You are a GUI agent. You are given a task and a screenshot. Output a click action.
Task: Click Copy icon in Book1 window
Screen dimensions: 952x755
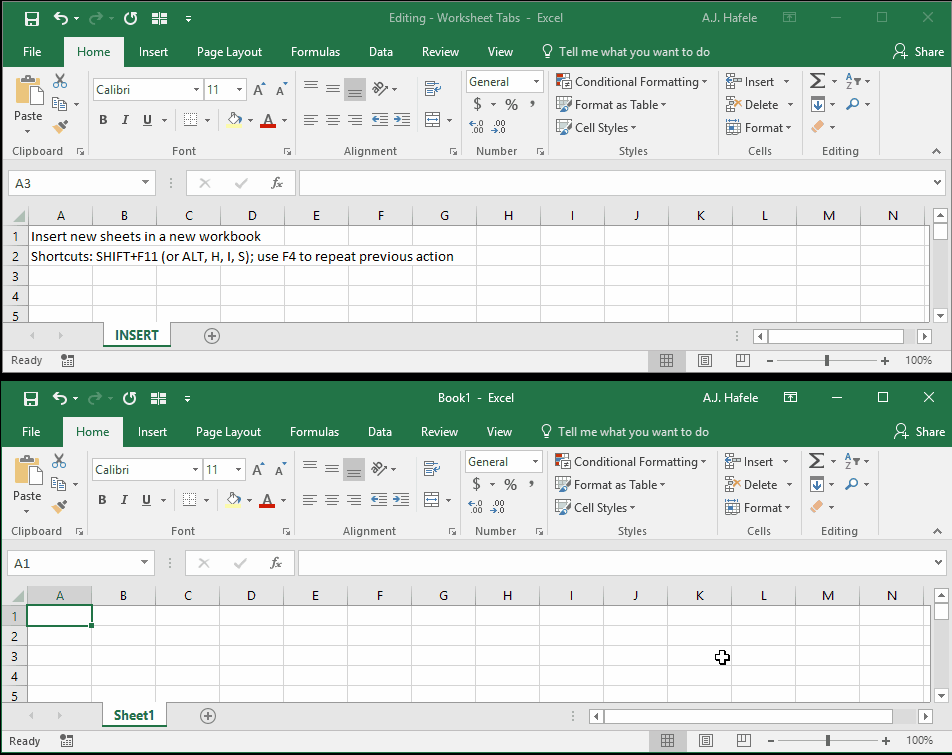point(58,484)
